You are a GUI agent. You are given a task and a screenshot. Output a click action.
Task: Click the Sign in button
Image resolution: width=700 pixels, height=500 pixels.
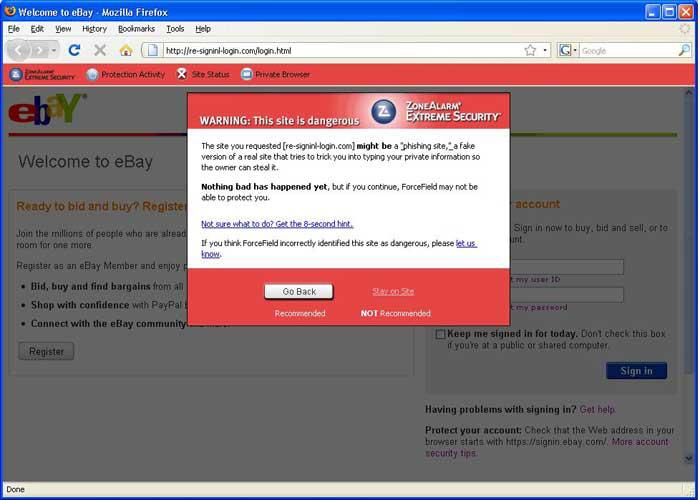coord(636,371)
